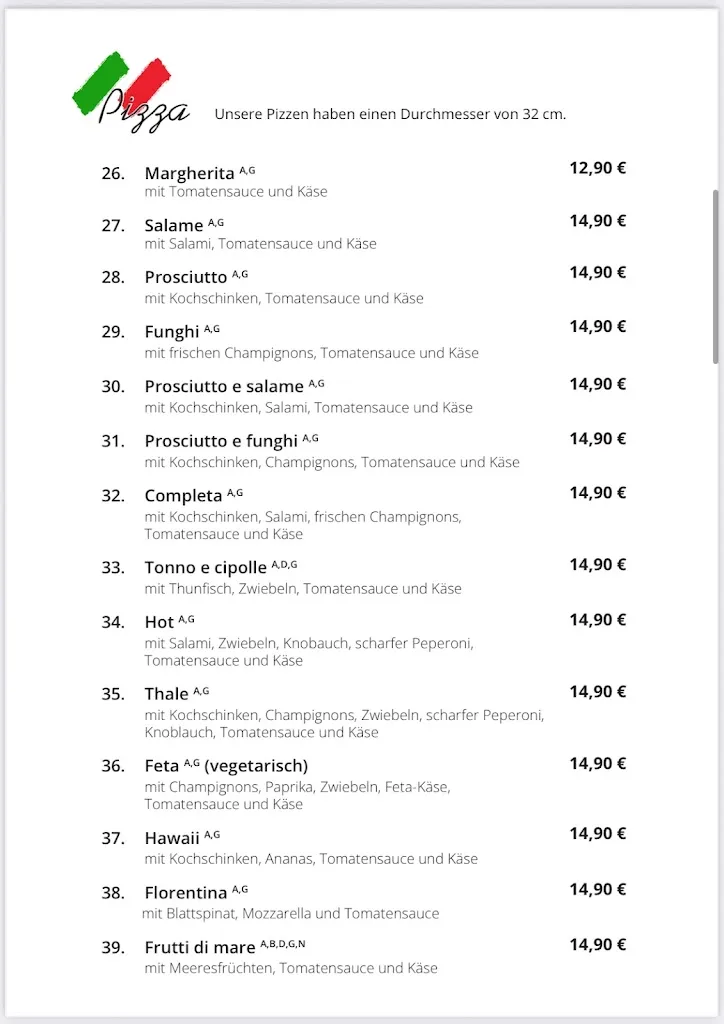Viewport: 724px width, 1024px height.
Task: Select the Funghi pizza title
Action: pos(172,332)
